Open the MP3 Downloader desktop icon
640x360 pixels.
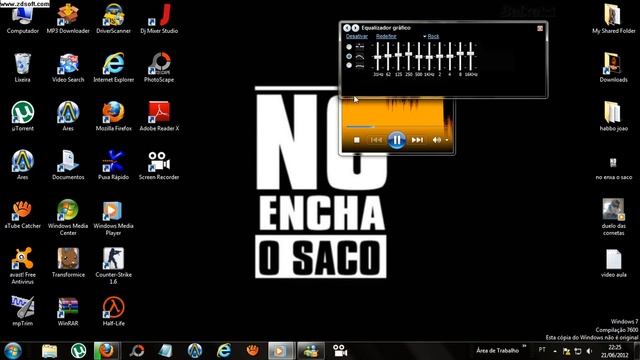click(68, 18)
